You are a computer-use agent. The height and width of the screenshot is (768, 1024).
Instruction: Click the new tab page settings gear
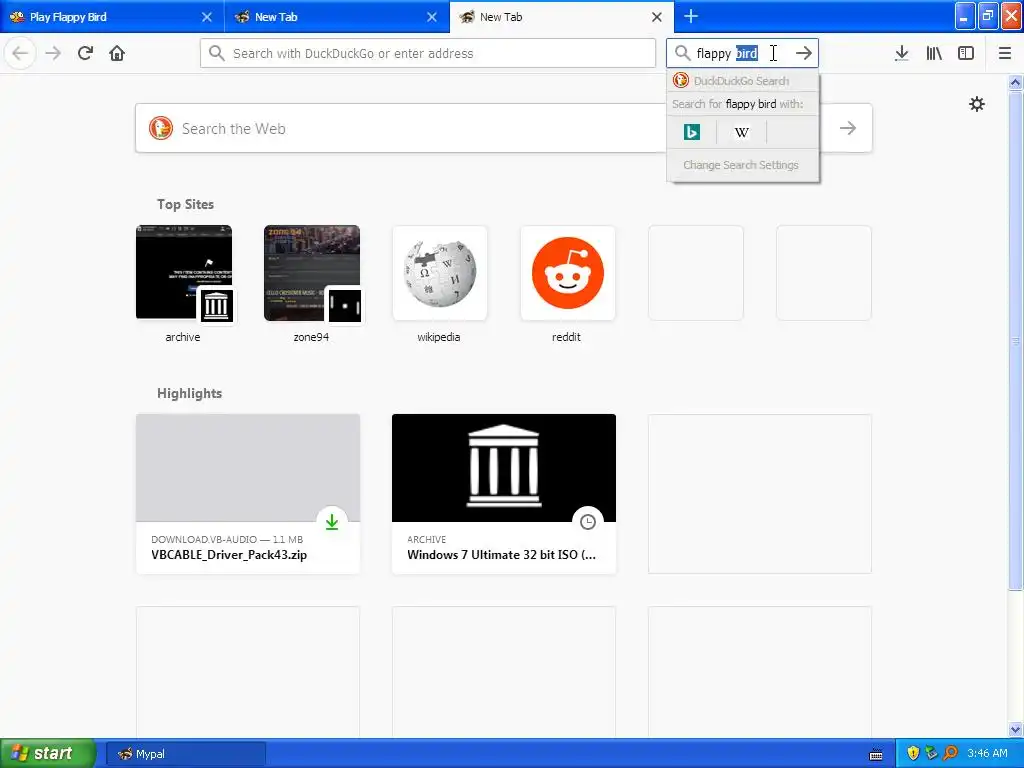(976, 104)
